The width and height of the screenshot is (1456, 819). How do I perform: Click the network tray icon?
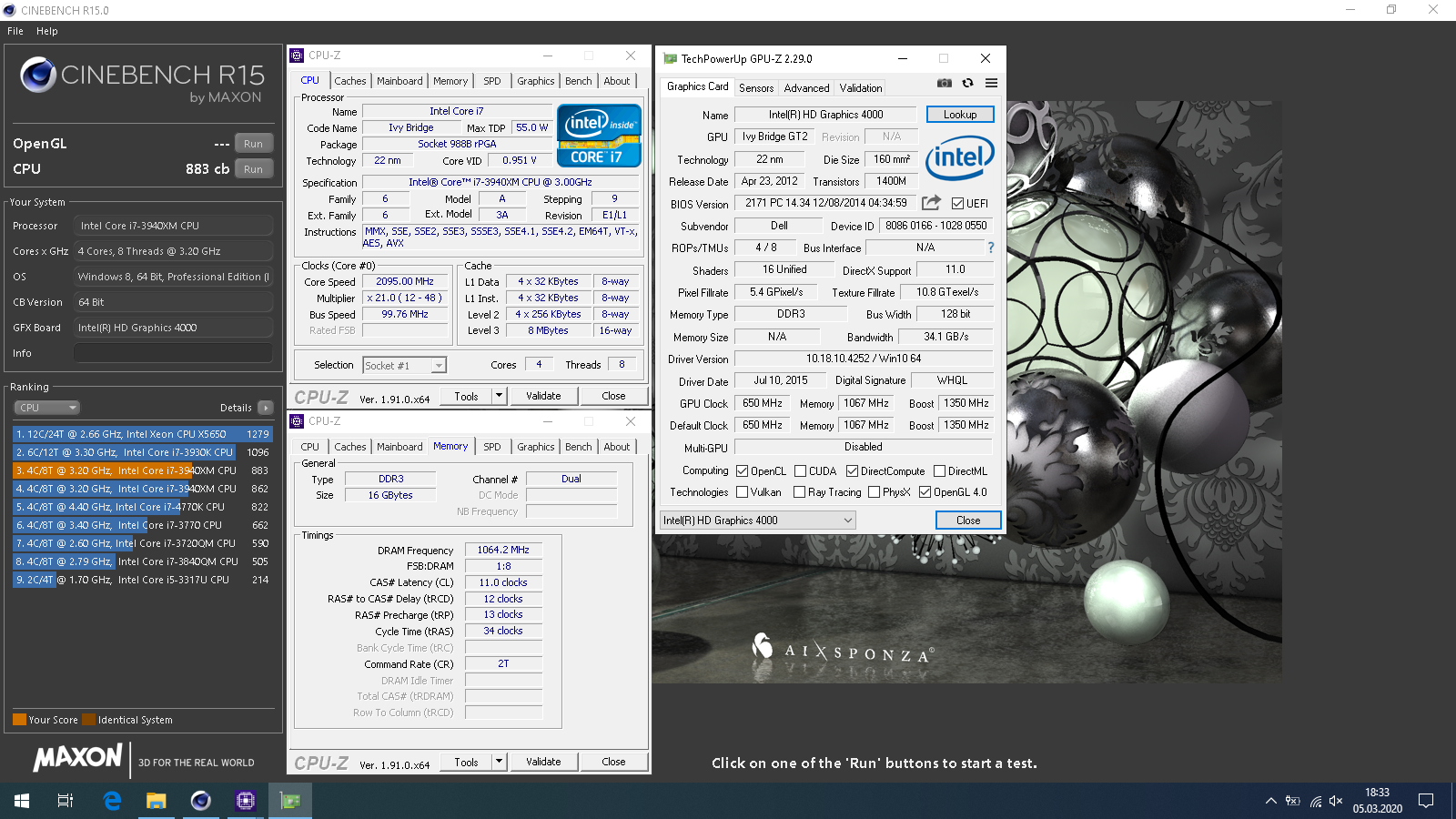pyautogui.click(x=1315, y=801)
